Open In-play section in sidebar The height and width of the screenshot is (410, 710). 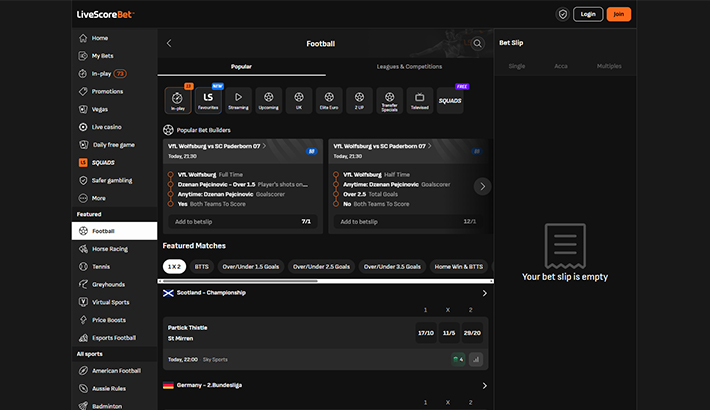pos(114,73)
